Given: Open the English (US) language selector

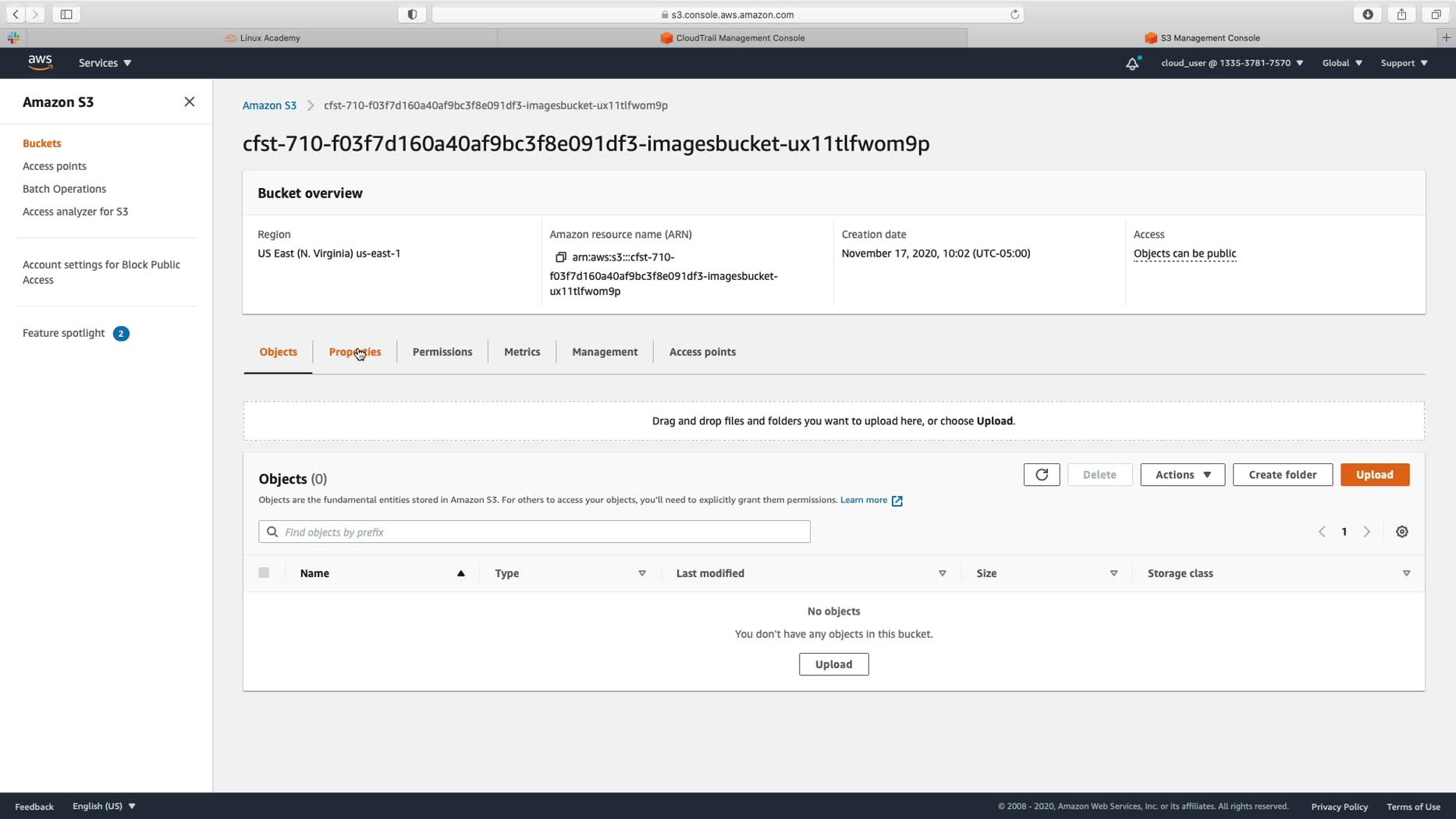Looking at the screenshot, I should (104, 807).
